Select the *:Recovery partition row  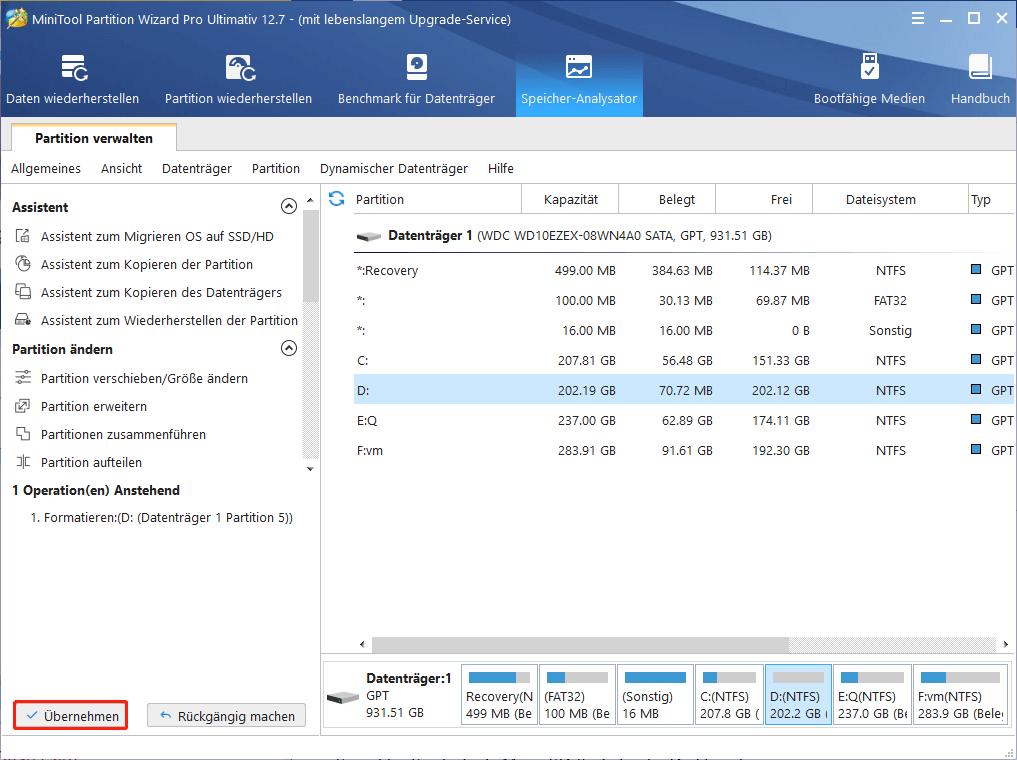click(684, 270)
